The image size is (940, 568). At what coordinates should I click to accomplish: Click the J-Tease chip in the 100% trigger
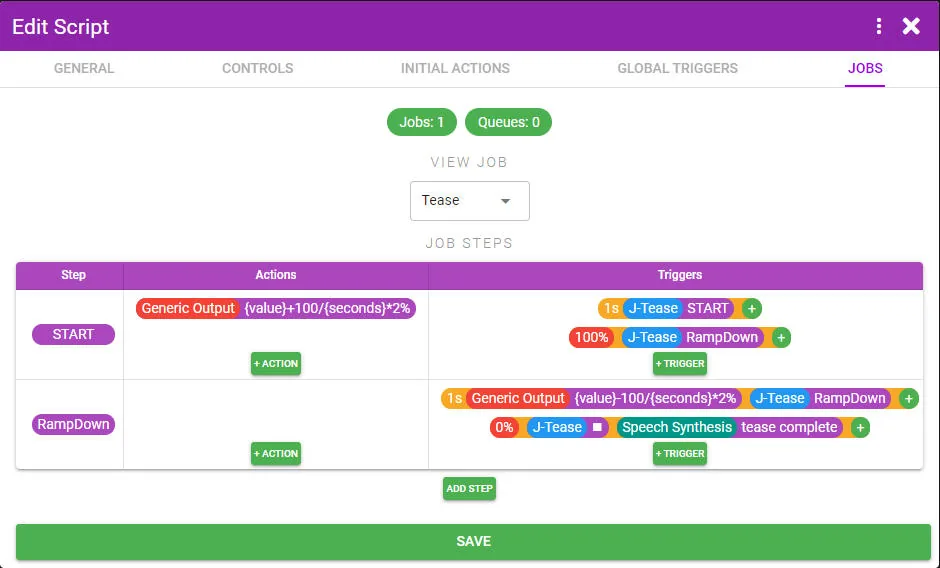point(652,337)
